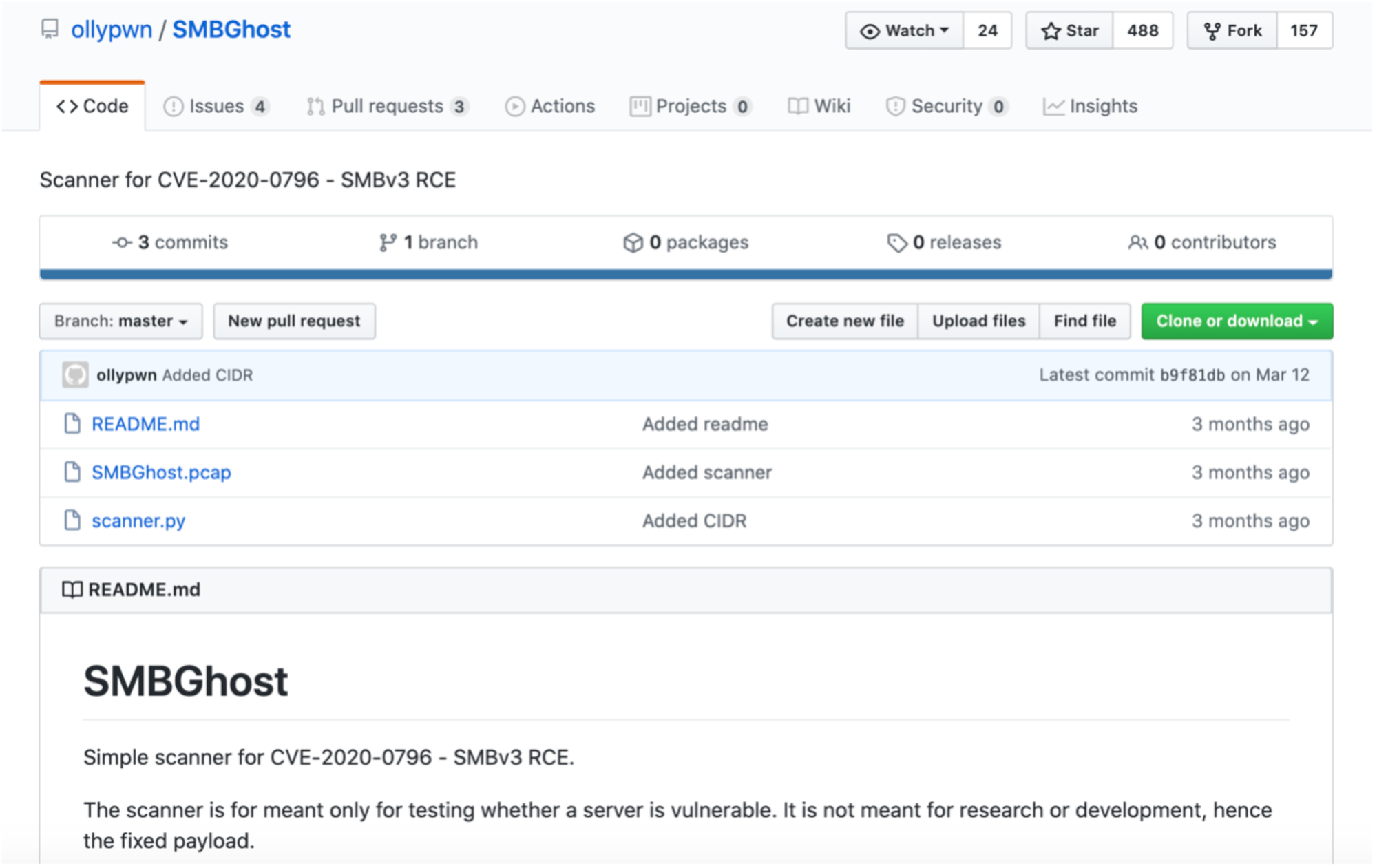Click the 0 releases tag icon
Viewport: 1377px width, 868px height.
(896, 243)
